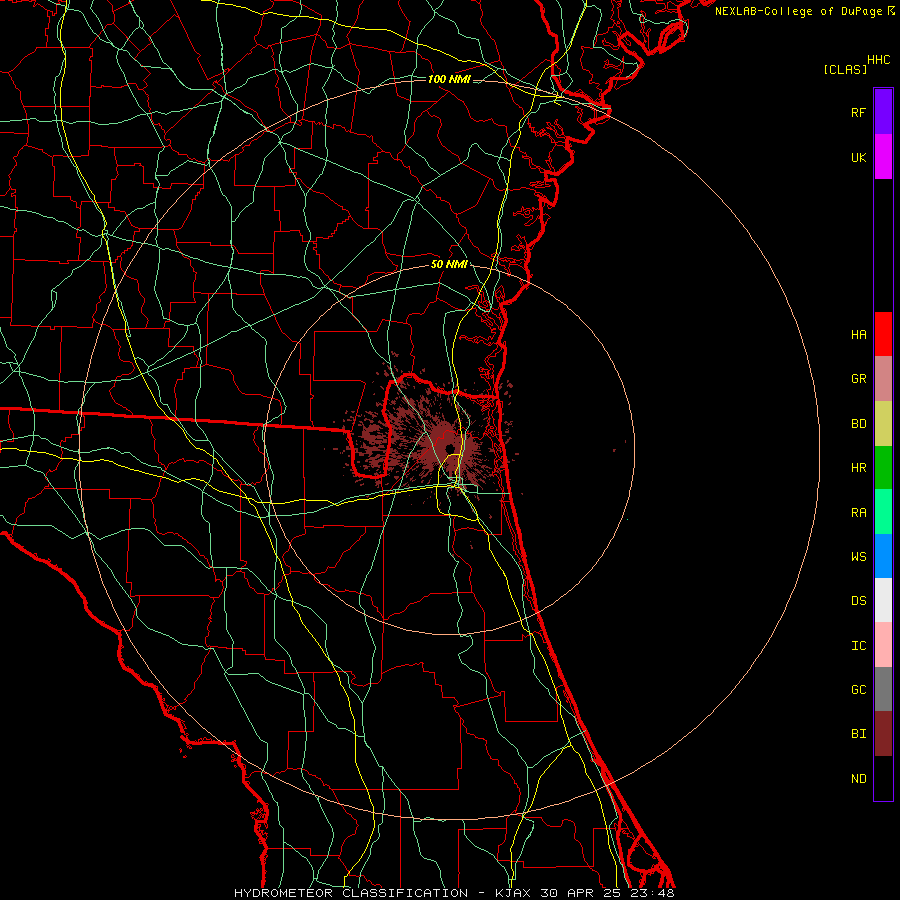The height and width of the screenshot is (900, 900).
Task: Click the DS legend label
Action: (858, 601)
